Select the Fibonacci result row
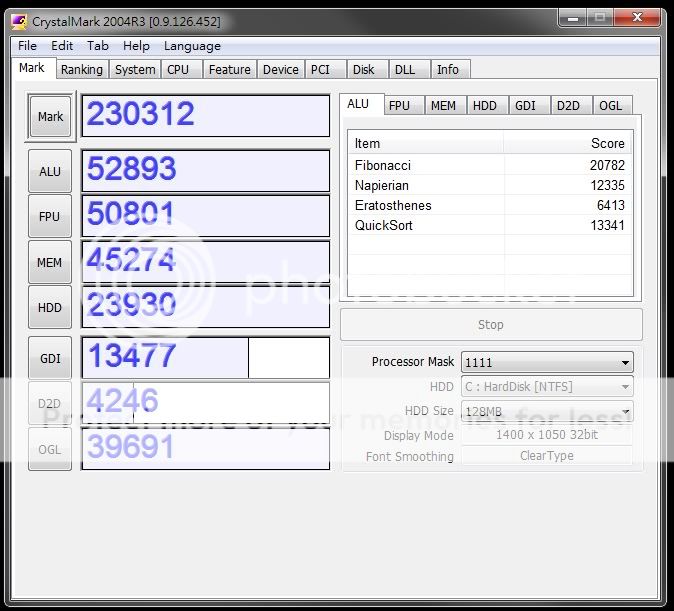This screenshot has width=674, height=611. click(x=490, y=165)
